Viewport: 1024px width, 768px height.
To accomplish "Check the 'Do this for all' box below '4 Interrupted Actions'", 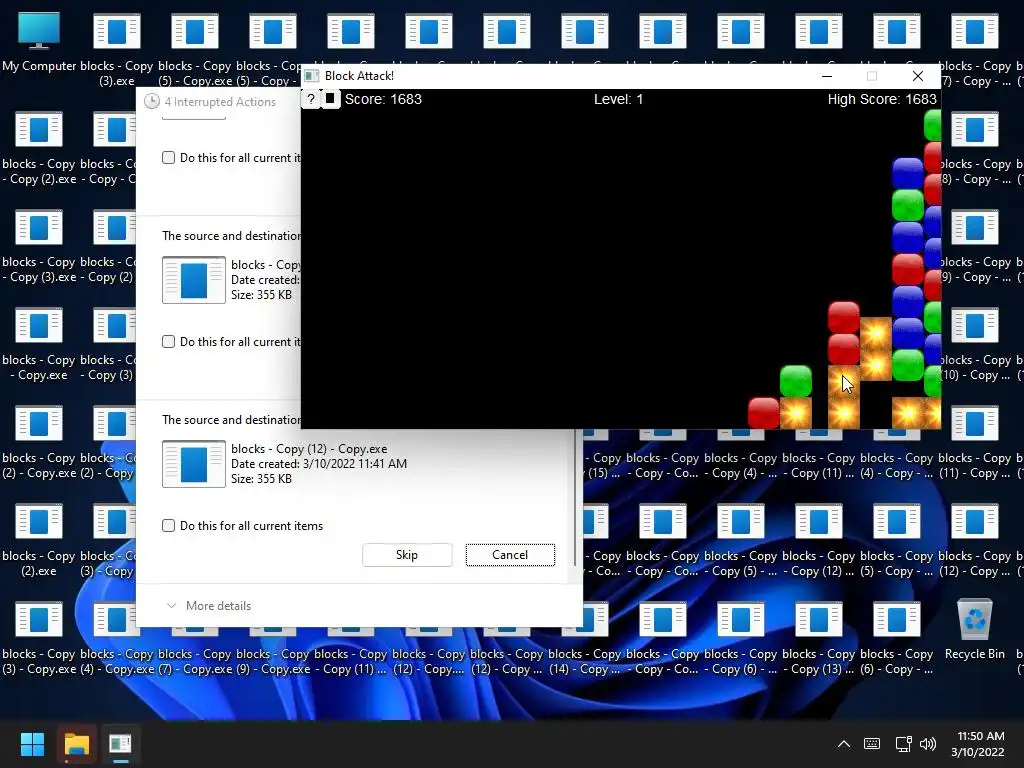I will [x=168, y=157].
